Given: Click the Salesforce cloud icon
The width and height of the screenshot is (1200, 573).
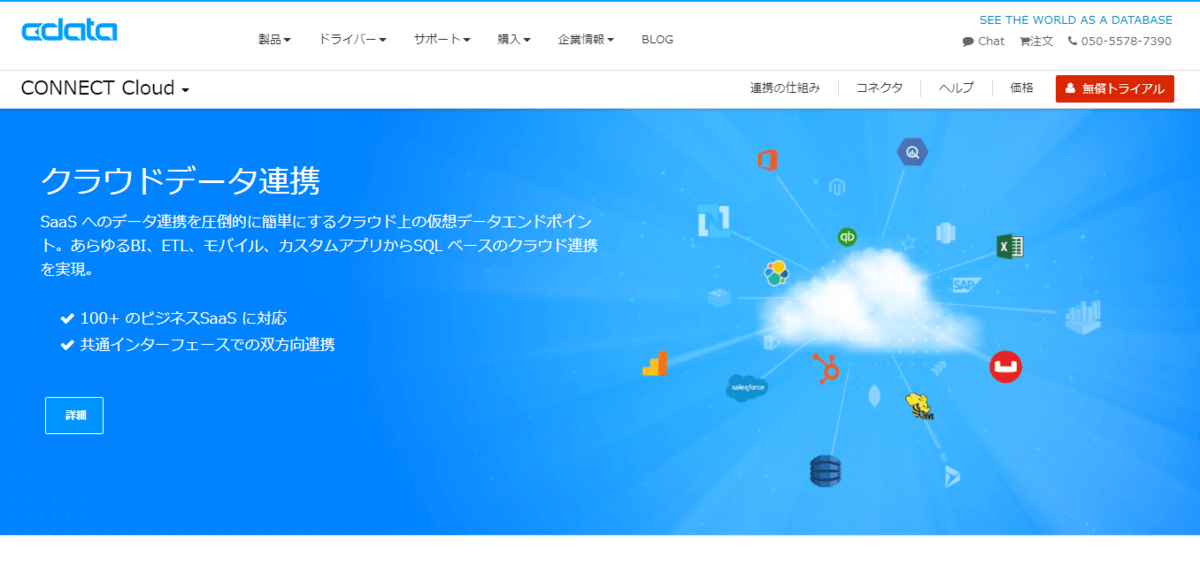Looking at the screenshot, I should coord(747,387).
